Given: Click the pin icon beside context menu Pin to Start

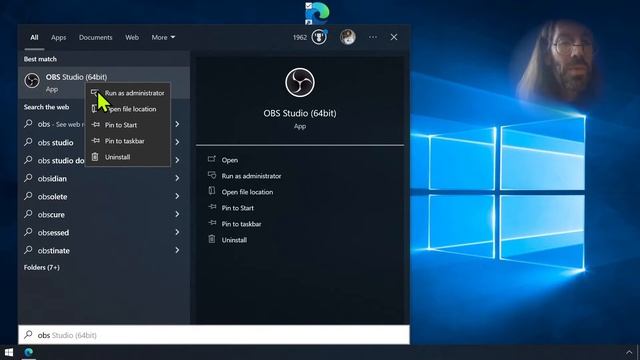Looking at the screenshot, I should [95, 124].
